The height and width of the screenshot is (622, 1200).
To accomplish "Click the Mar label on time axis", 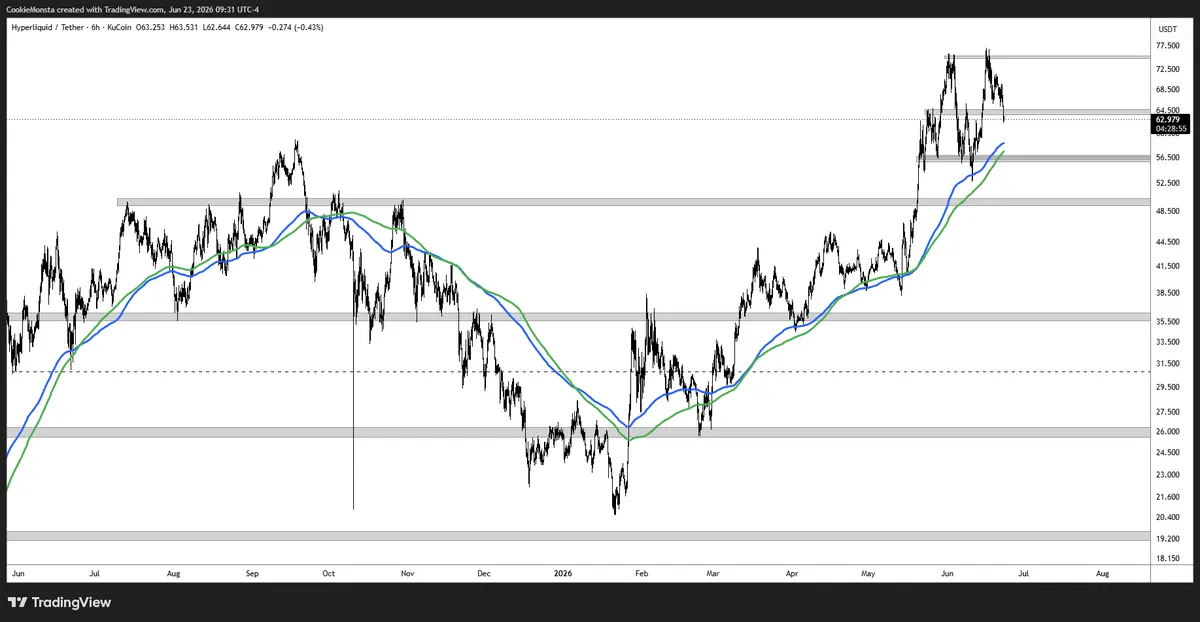I will point(713,574).
